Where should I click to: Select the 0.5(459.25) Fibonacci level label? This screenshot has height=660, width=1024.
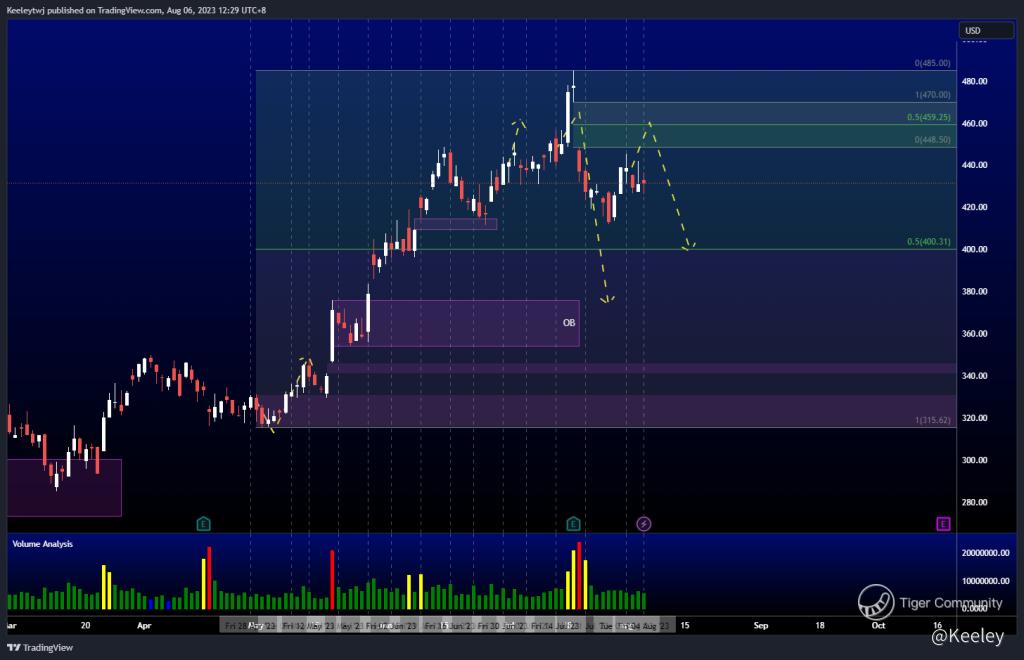tap(929, 118)
